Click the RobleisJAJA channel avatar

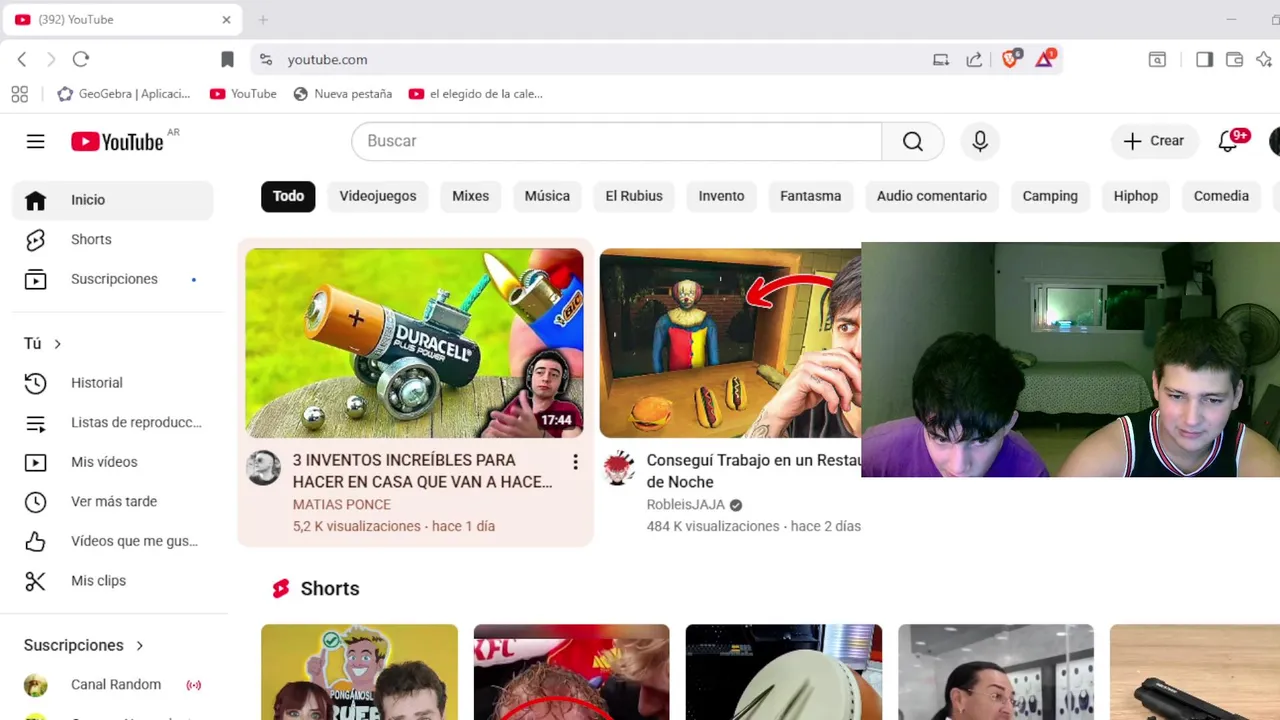[618, 468]
